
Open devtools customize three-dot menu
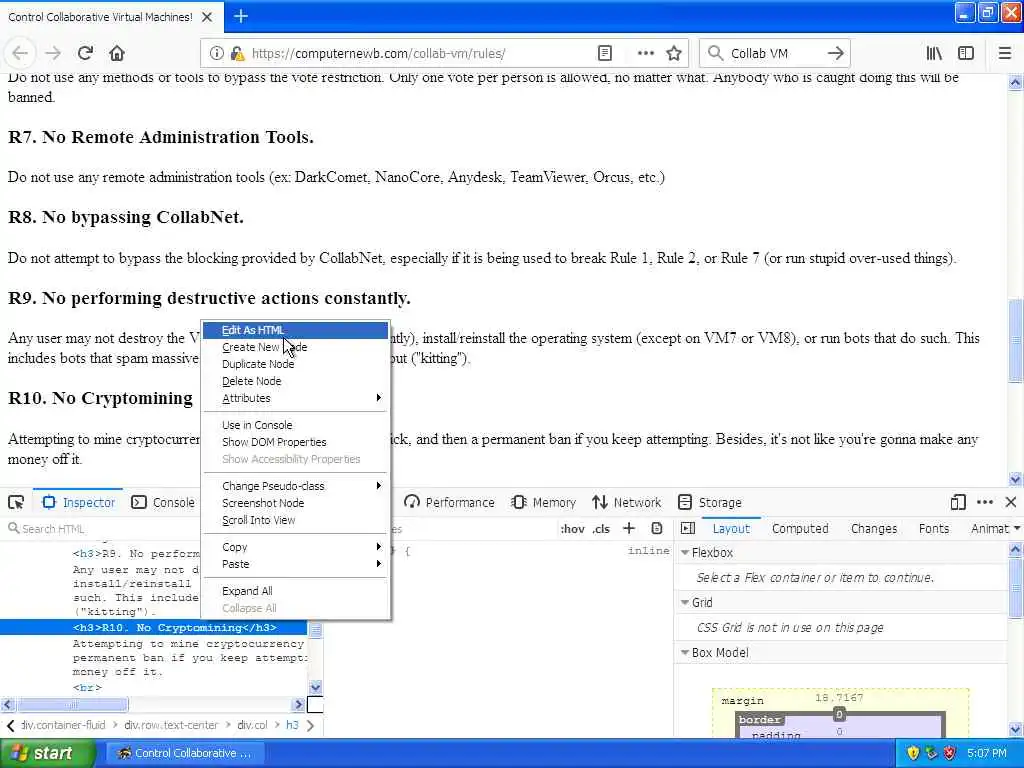[985, 502]
